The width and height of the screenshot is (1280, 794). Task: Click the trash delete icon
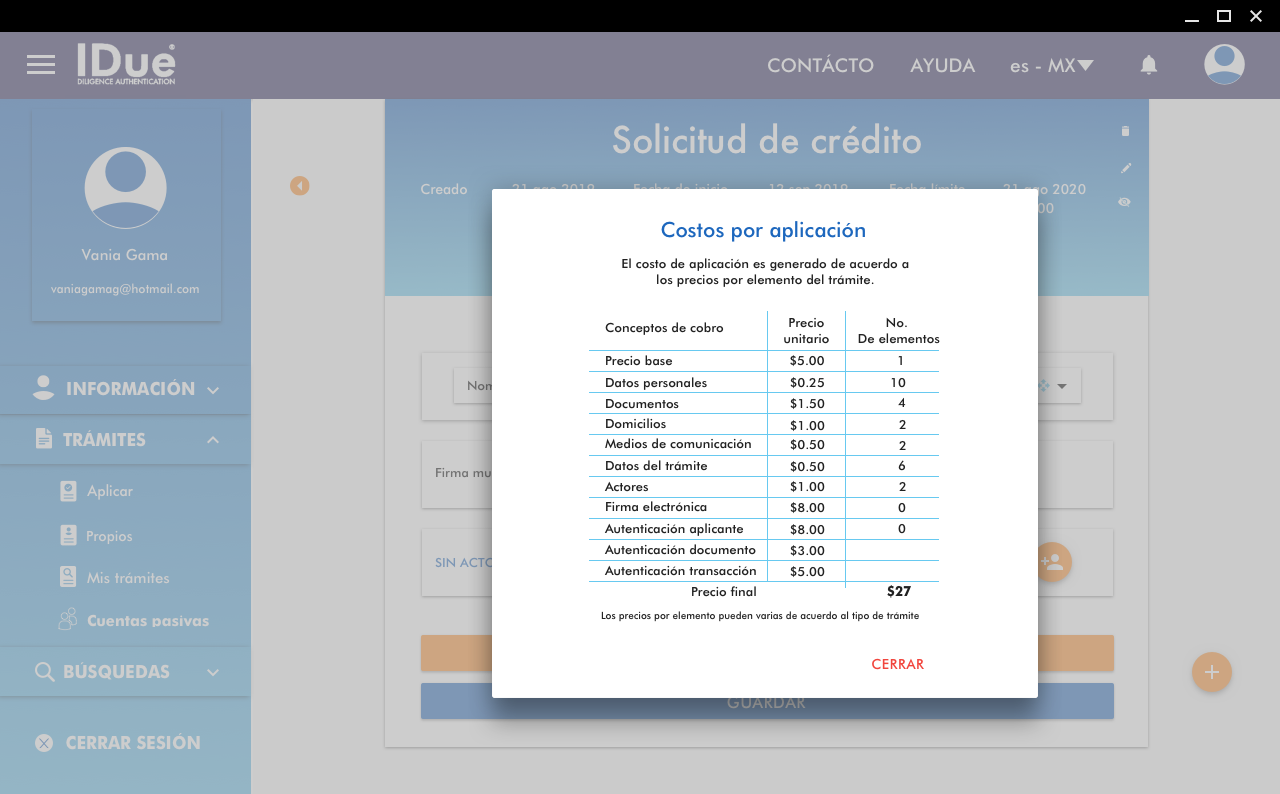click(1125, 131)
